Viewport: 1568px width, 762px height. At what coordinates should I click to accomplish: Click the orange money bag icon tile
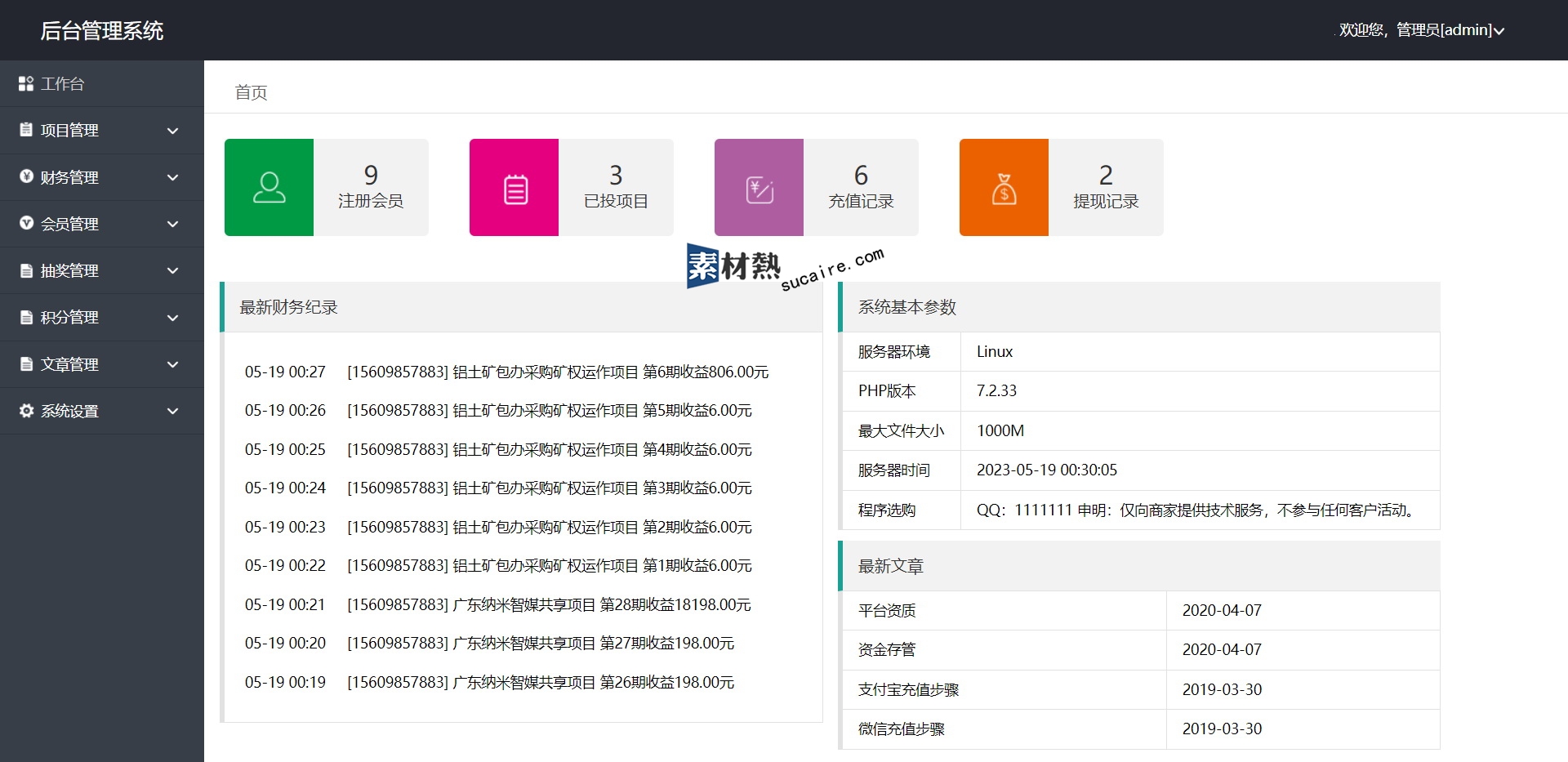coord(1004,187)
